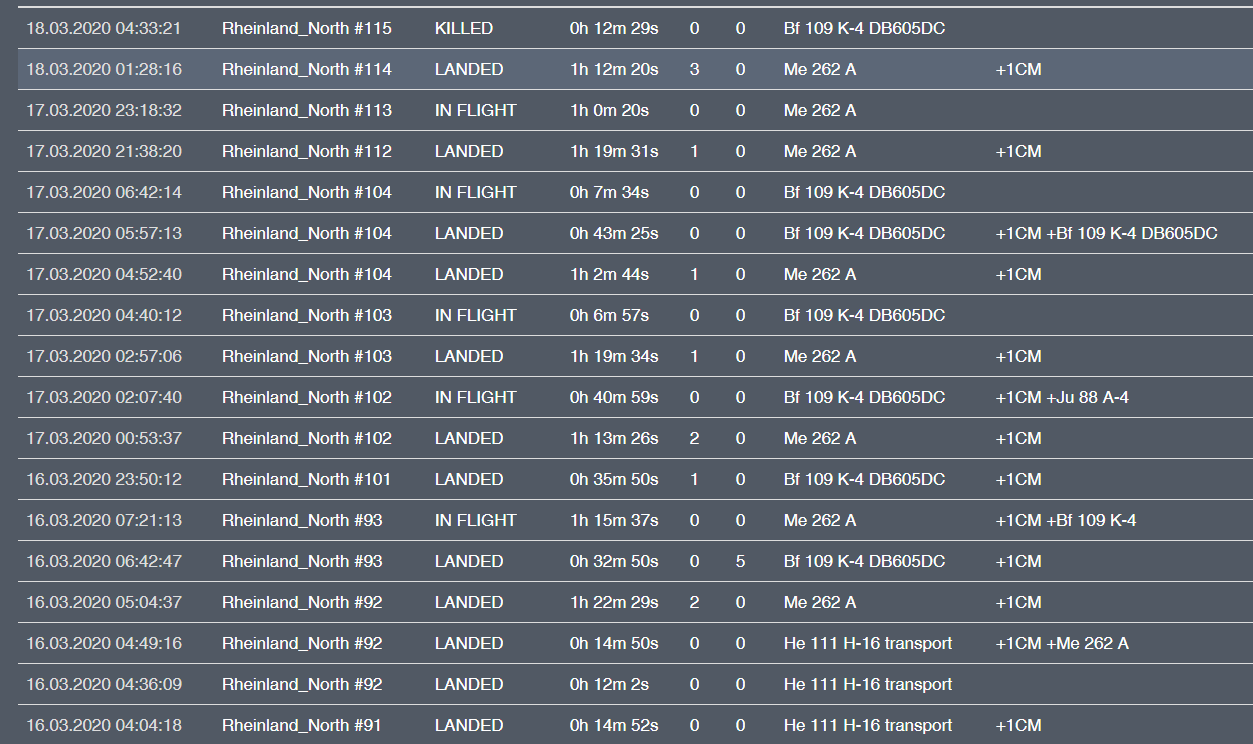Click the '+1CM +Me 262 A' reward text
Image resolution: width=1253 pixels, height=744 pixels.
[x=1062, y=644]
